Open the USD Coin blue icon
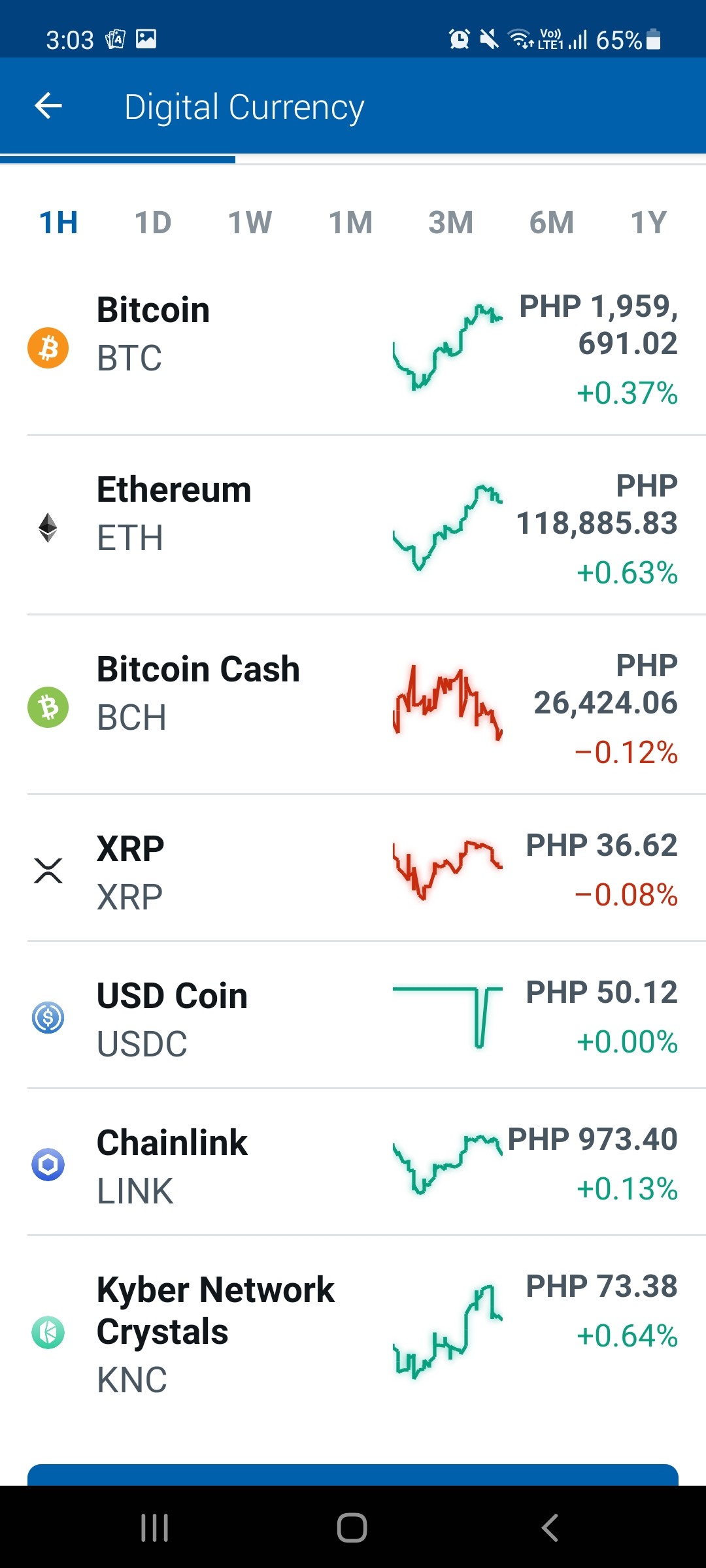 (x=48, y=1017)
